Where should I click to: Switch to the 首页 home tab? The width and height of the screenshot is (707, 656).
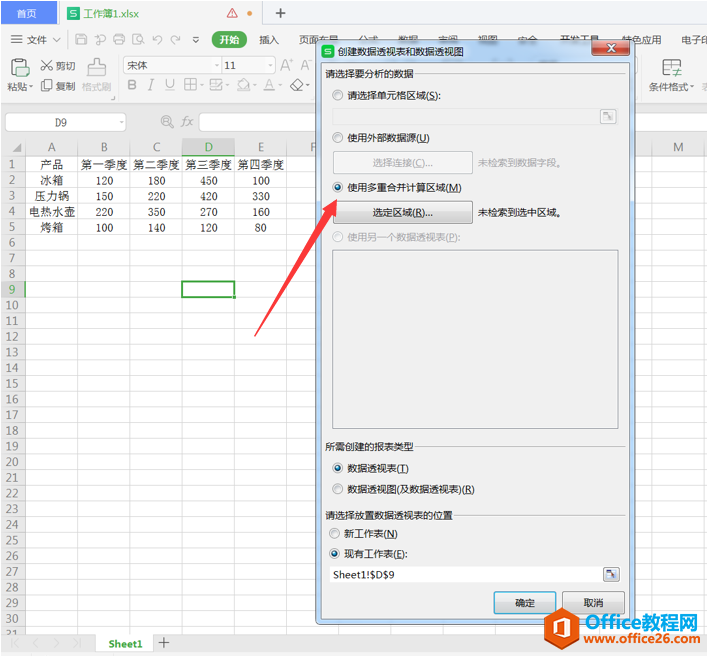click(x=27, y=14)
